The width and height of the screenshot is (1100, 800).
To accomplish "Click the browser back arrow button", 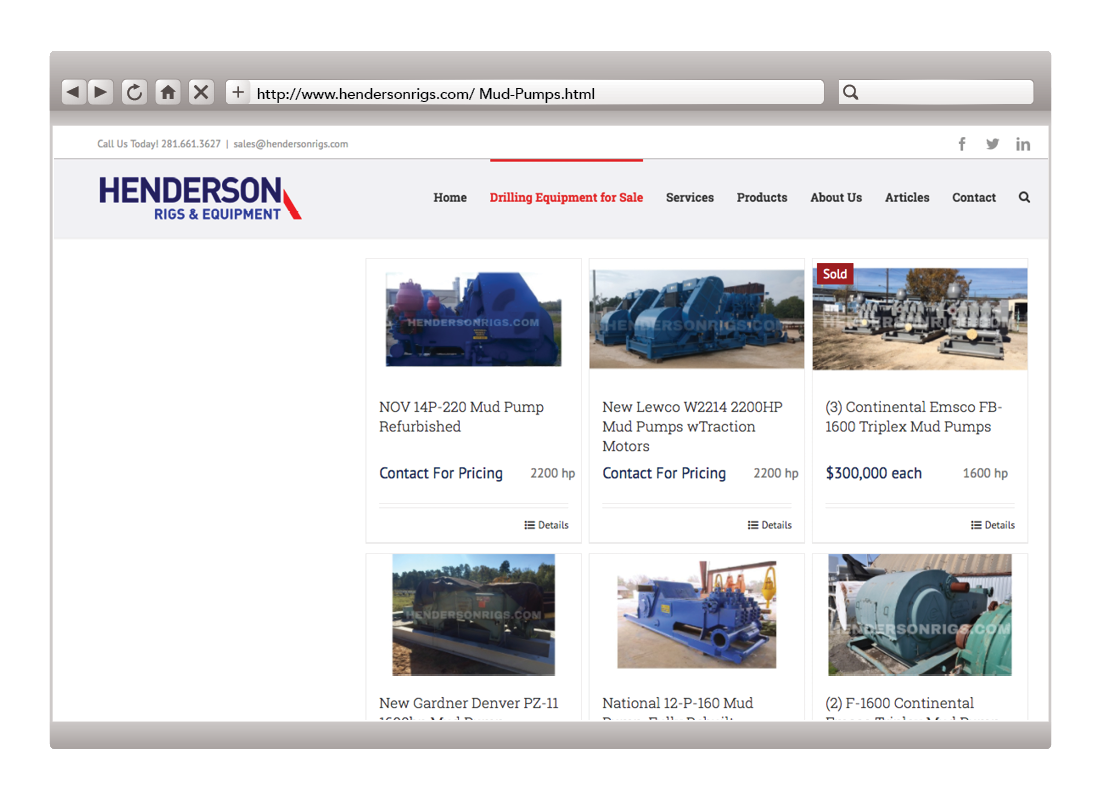I will [x=74, y=92].
